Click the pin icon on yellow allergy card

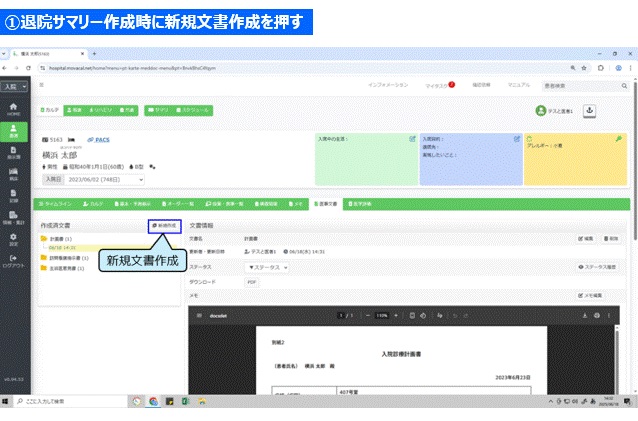619,139
